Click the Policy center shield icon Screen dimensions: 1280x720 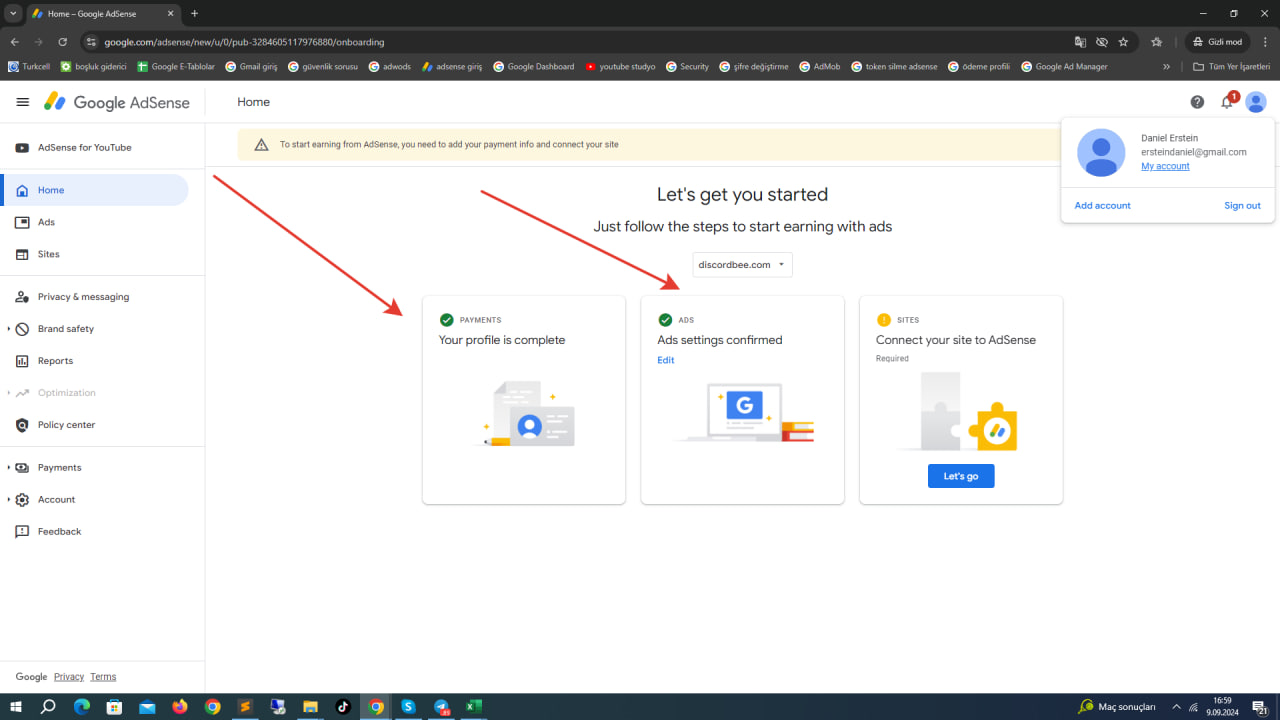22,425
